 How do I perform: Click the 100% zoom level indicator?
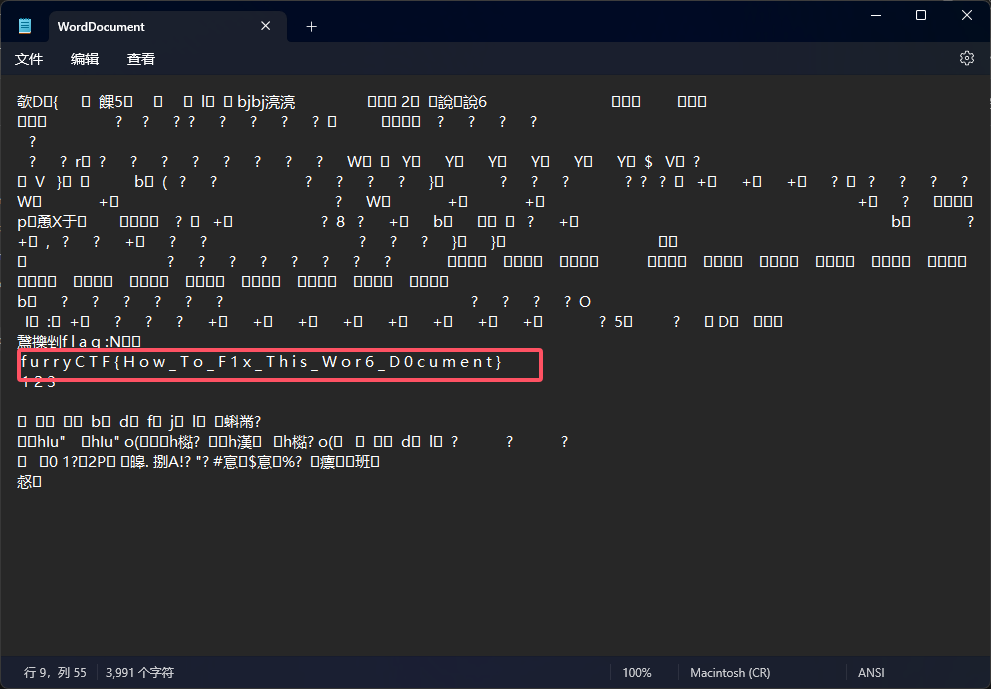(637, 673)
